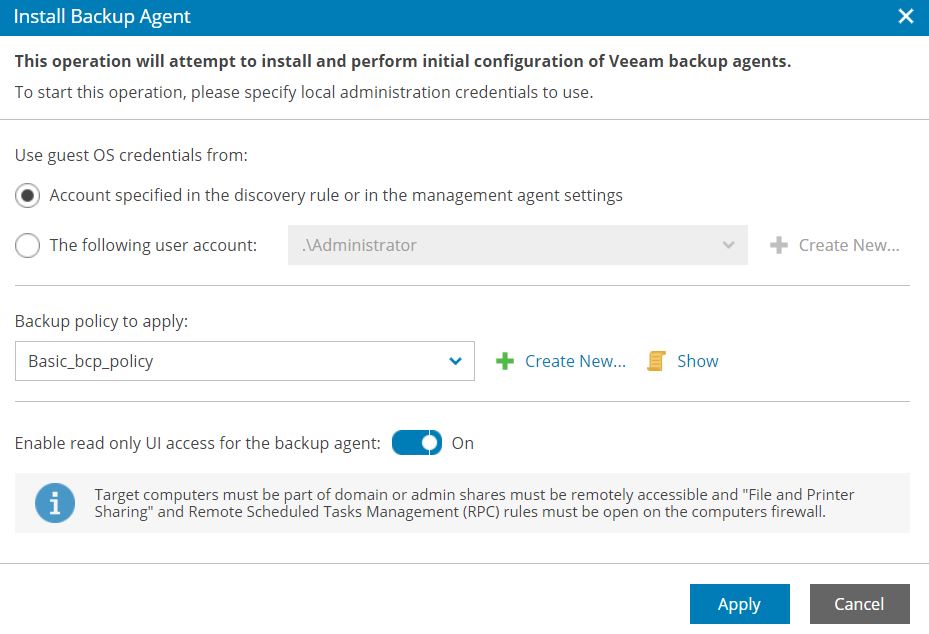929x634 pixels.
Task: Click the scroll document icon next to Show
Action: tap(656, 361)
